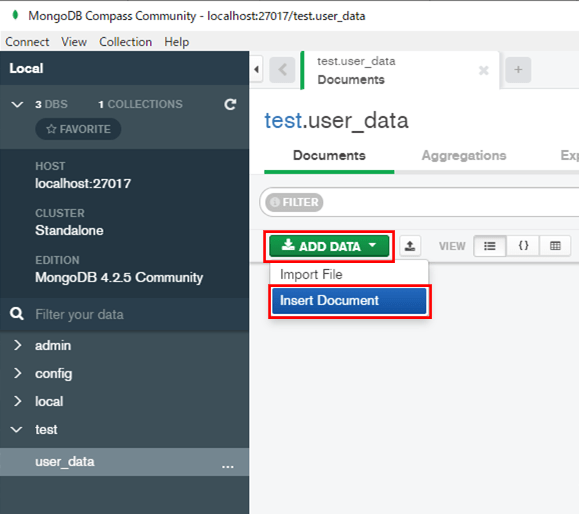Choose Insert Document from the dropdown
This screenshot has height=514, width=579.
[349, 301]
